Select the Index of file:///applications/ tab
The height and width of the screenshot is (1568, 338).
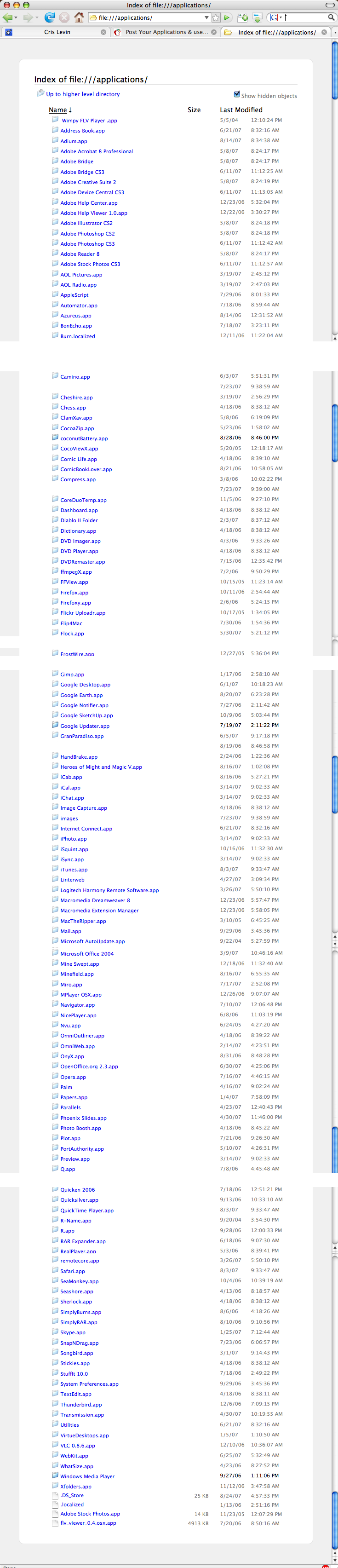click(x=276, y=32)
